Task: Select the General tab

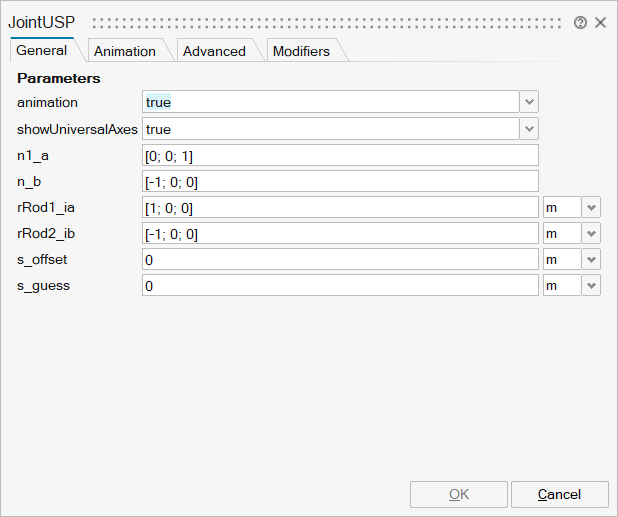Action: (42, 50)
